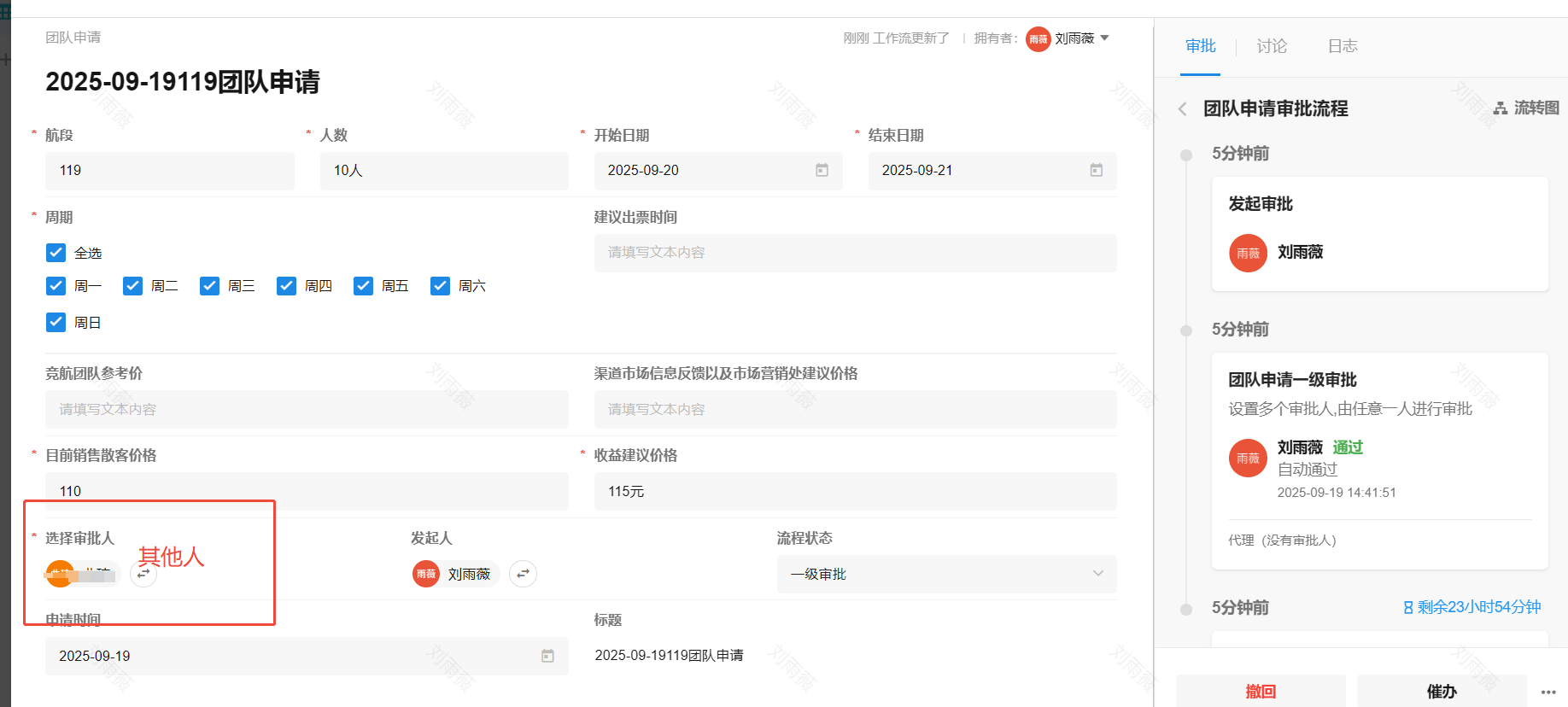Click the 竞航团队参考价 text field
This screenshot has height=707, width=1568.
pyautogui.click(x=307, y=409)
